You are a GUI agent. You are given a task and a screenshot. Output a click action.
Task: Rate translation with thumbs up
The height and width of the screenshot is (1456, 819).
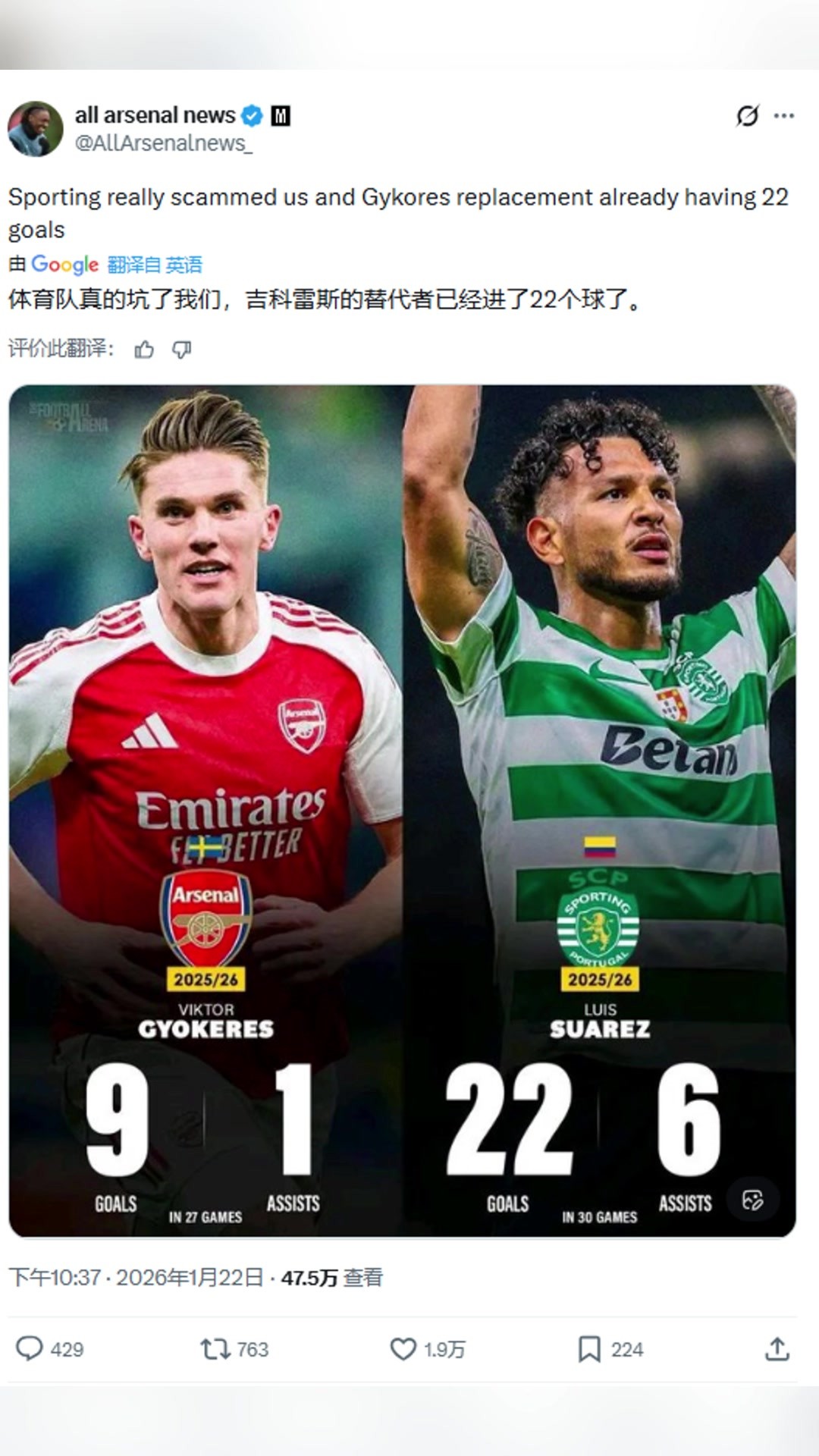point(144,350)
